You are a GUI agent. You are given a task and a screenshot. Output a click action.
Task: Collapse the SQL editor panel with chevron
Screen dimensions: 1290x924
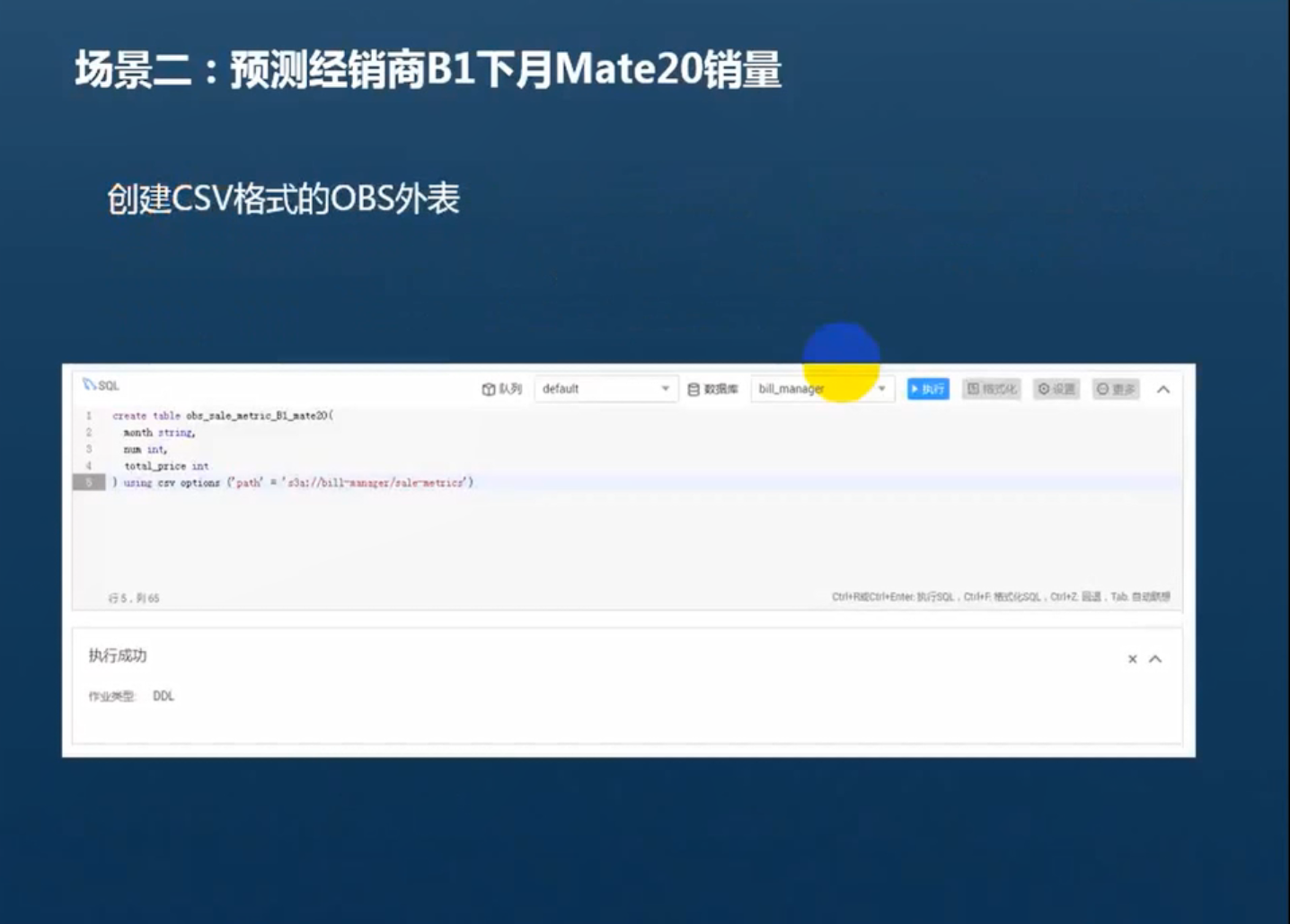pyautogui.click(x=1163, y=390)
